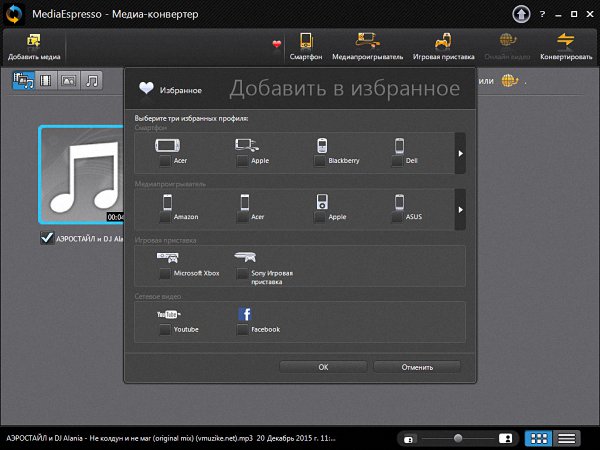Click the Facebook logo icon
Image resolution: width=600 pixels, height=450 pixels.
[245, 314]
